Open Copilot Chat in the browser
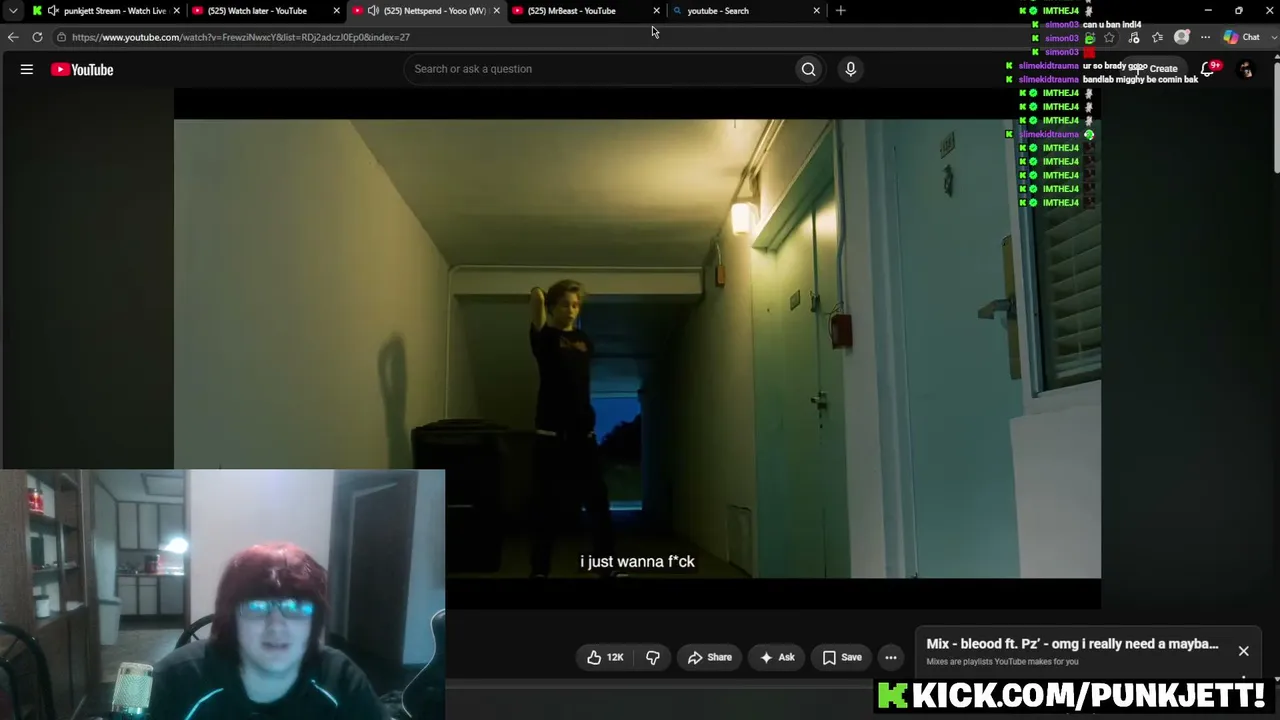 point(1241,37)
